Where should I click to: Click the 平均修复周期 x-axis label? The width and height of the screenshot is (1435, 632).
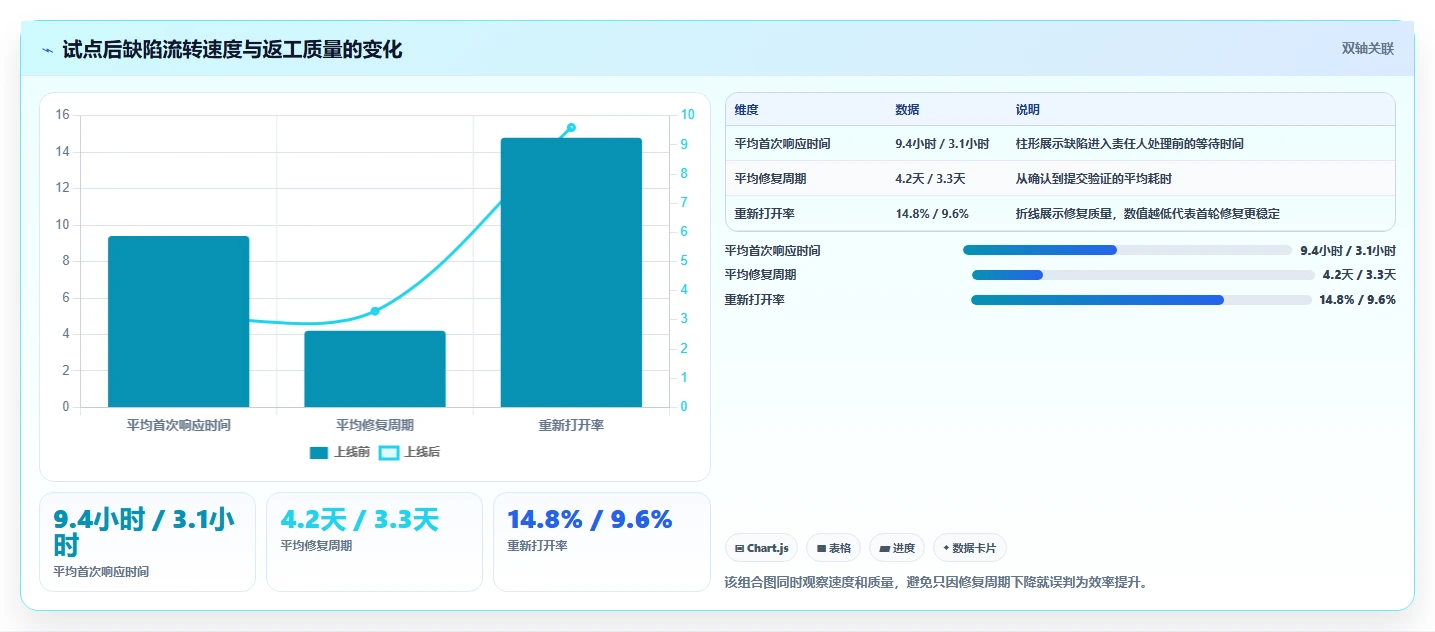point(375,425)
